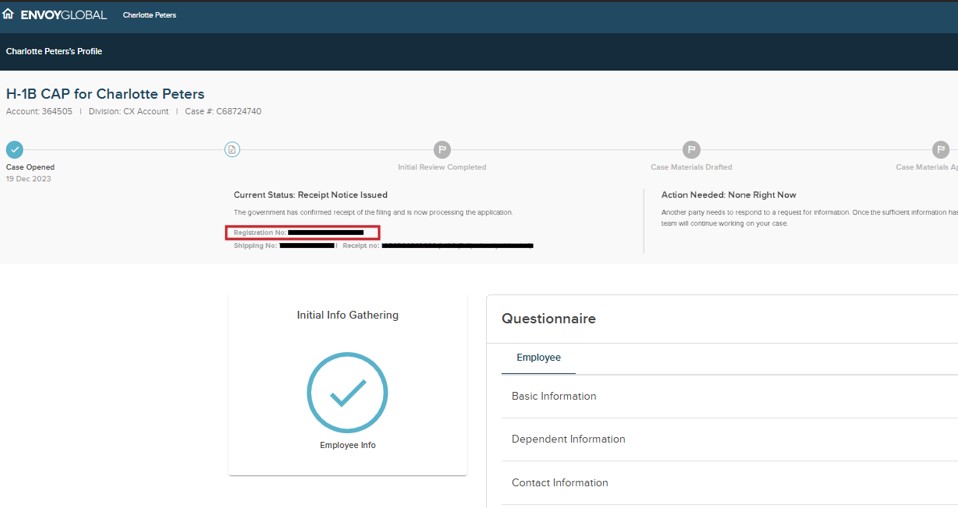Viewport: 958px width, 508px height.
Task: Click the home icon in the header
Action: point(9,14)
